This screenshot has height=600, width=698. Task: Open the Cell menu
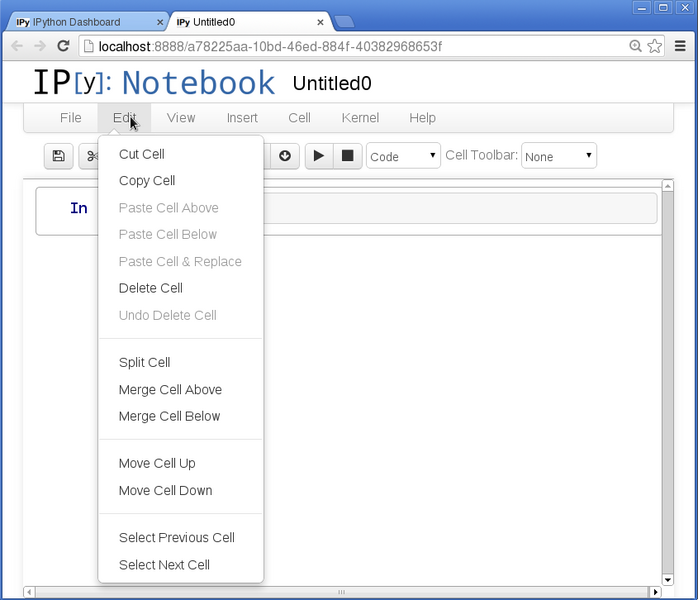[299, 118]
